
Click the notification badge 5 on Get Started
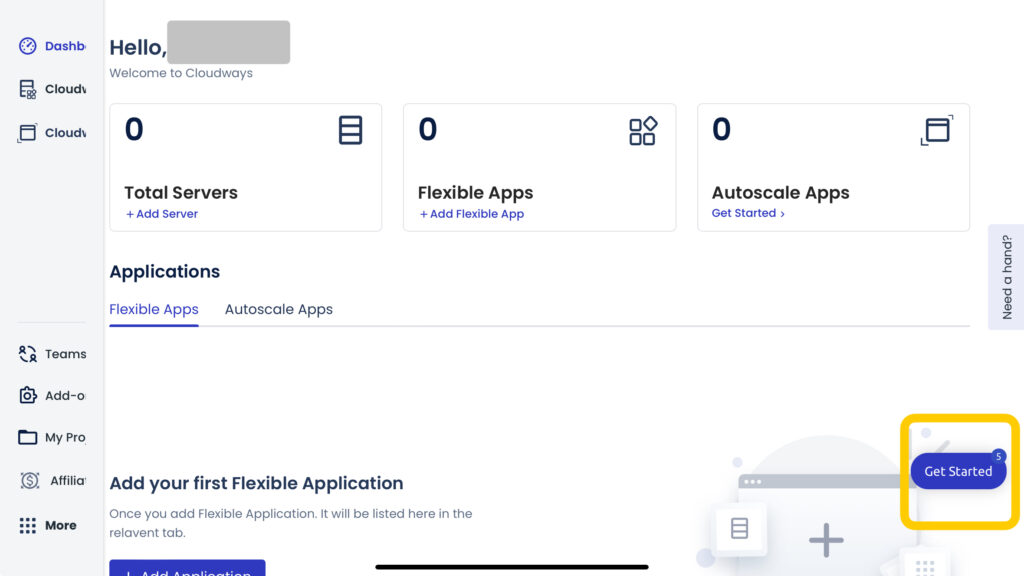[998, 456]
